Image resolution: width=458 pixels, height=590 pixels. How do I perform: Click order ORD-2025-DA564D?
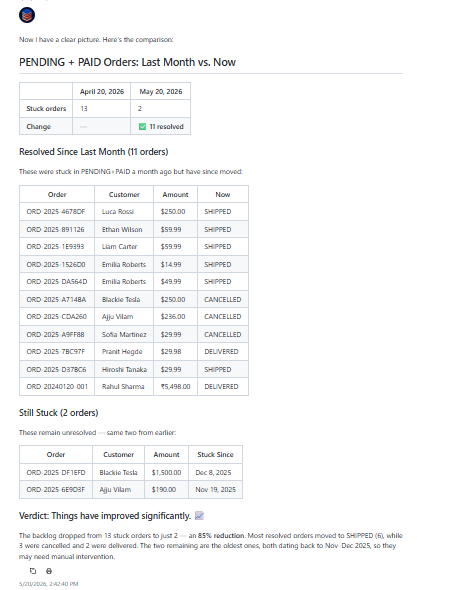point(57,281)
